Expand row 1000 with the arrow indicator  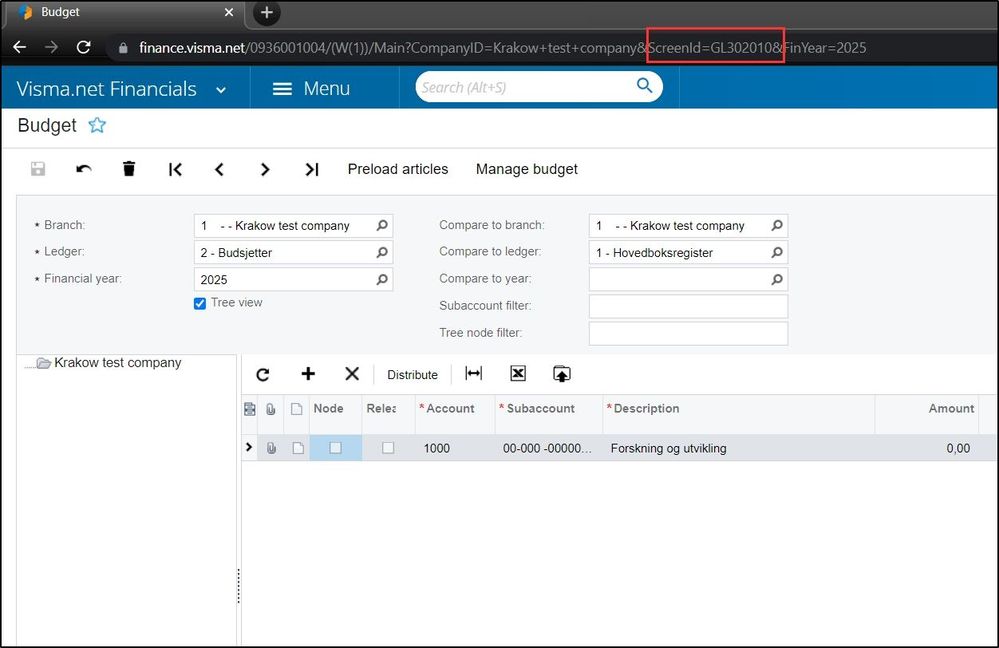249,447
